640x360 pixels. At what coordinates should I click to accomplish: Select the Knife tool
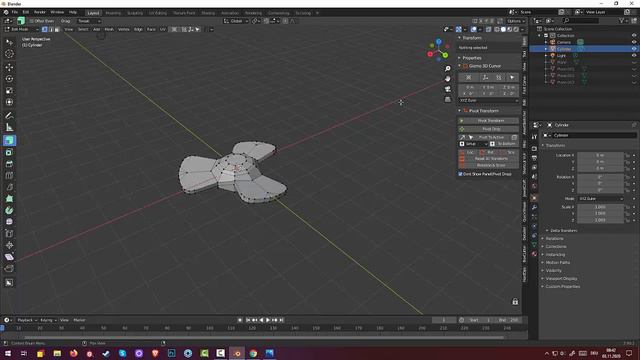[x=9, y=187]
